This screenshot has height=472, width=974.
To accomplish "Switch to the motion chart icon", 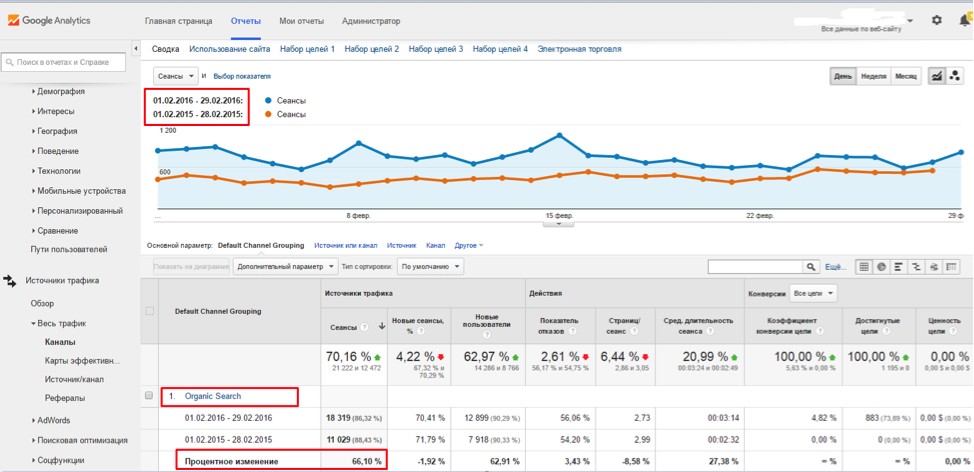I will (954, 76).
